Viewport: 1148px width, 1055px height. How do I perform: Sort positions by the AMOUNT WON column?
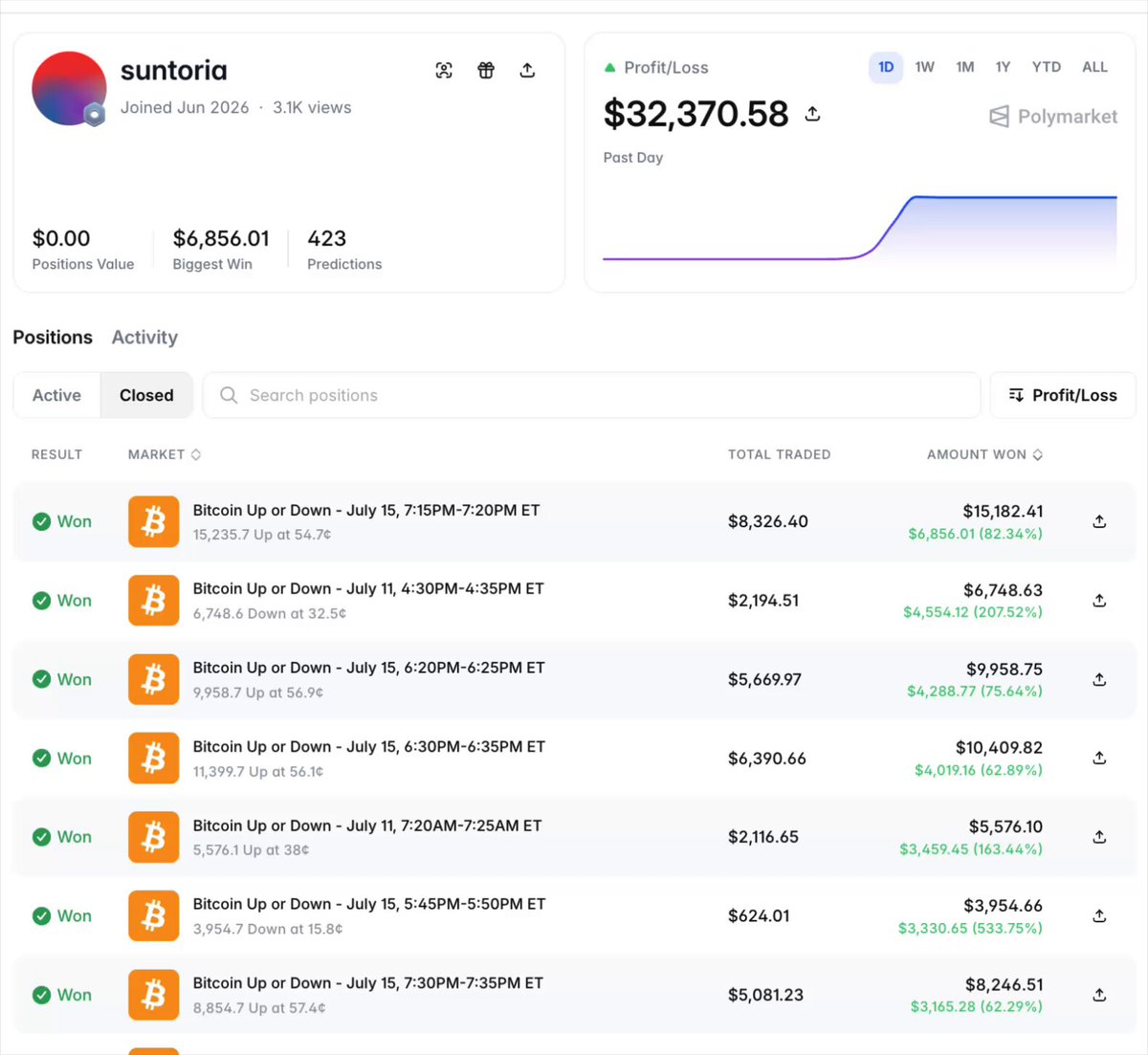point(984,454)
